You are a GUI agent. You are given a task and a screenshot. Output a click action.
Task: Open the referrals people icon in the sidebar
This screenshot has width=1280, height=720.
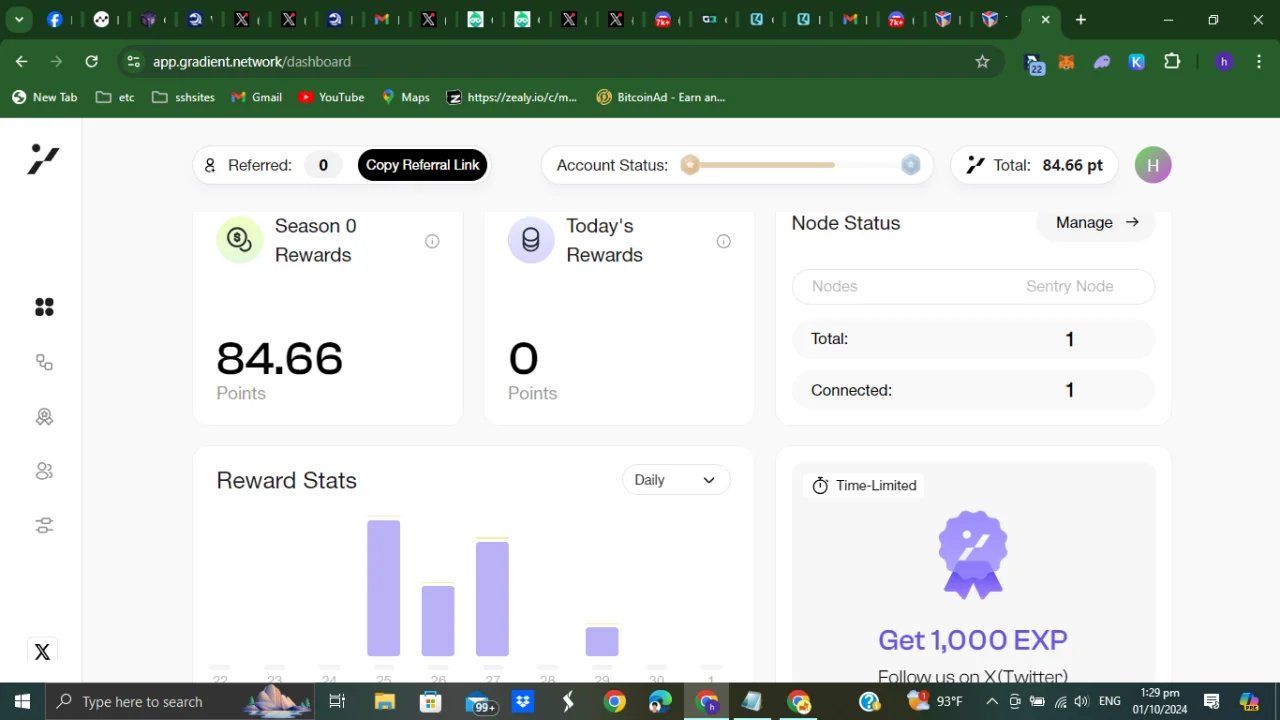coord(44,471)
